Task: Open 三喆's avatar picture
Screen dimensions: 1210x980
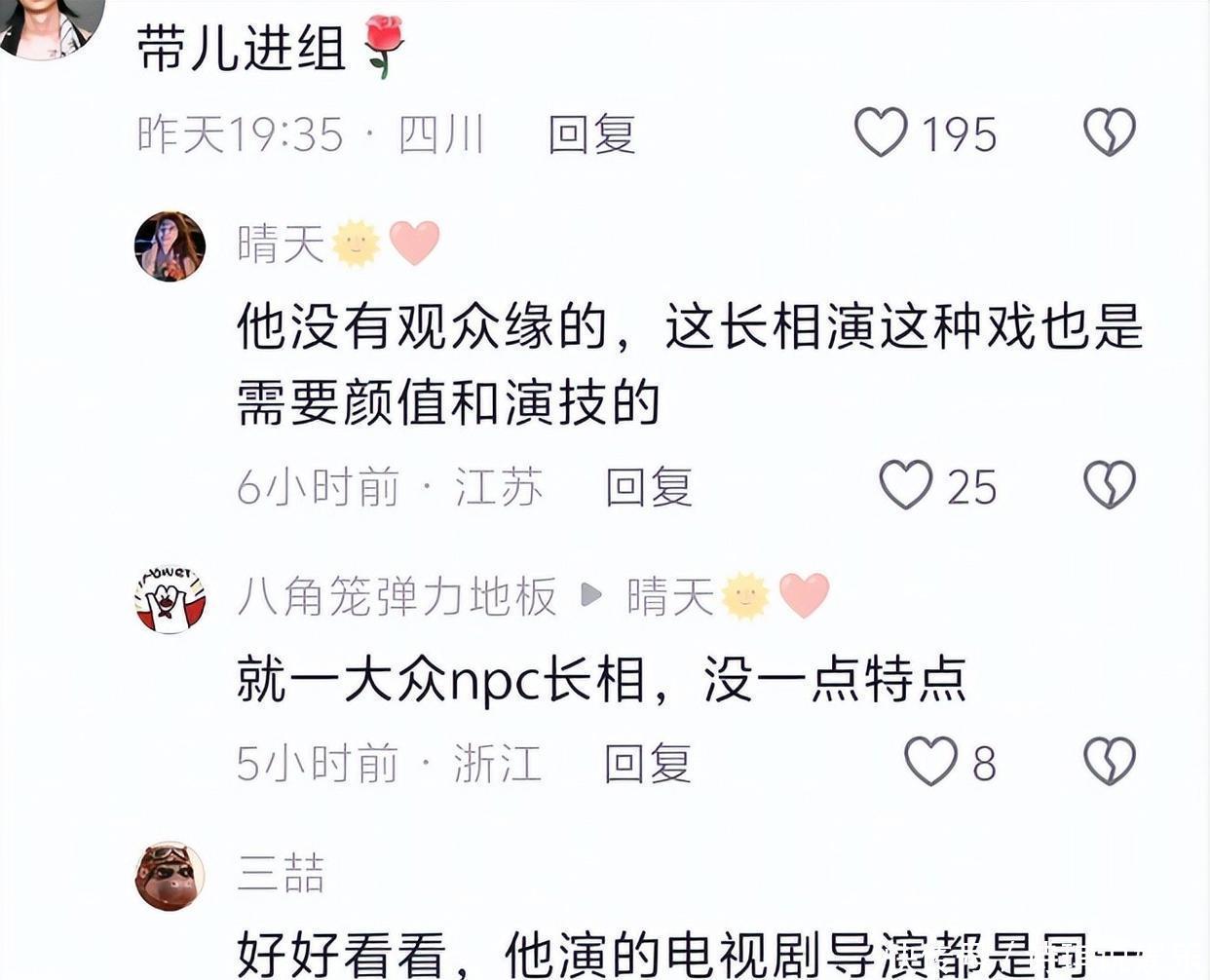Action: click(170, 877)
